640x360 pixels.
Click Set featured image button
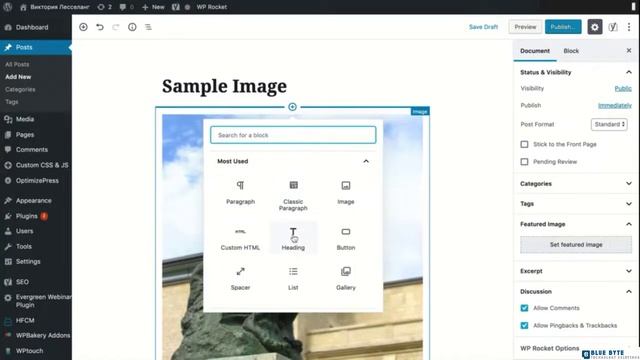pos(576,244)
